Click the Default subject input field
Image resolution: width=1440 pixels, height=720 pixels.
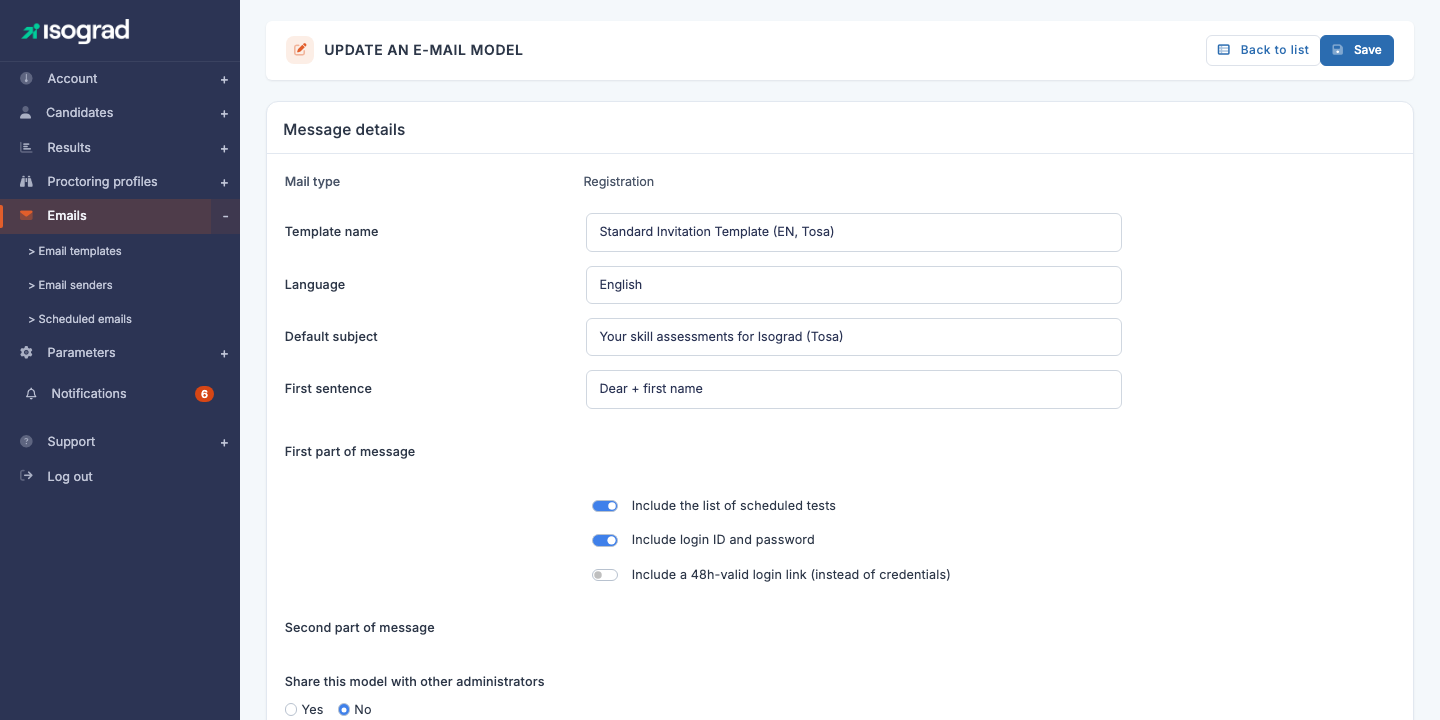[854, 337]
